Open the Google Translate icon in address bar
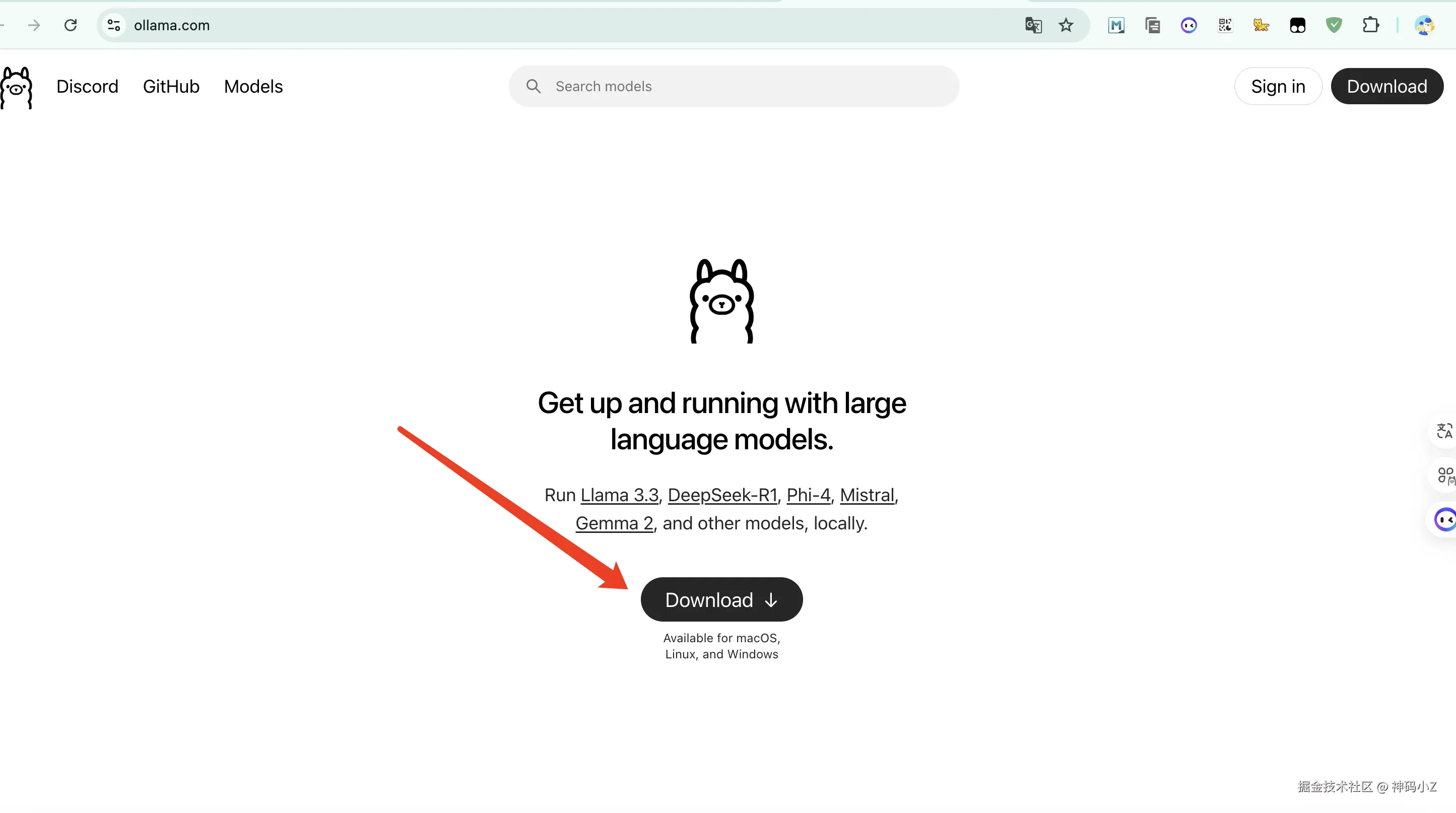The height and width of the screenshot is (813, 1456). (1033, 25)
